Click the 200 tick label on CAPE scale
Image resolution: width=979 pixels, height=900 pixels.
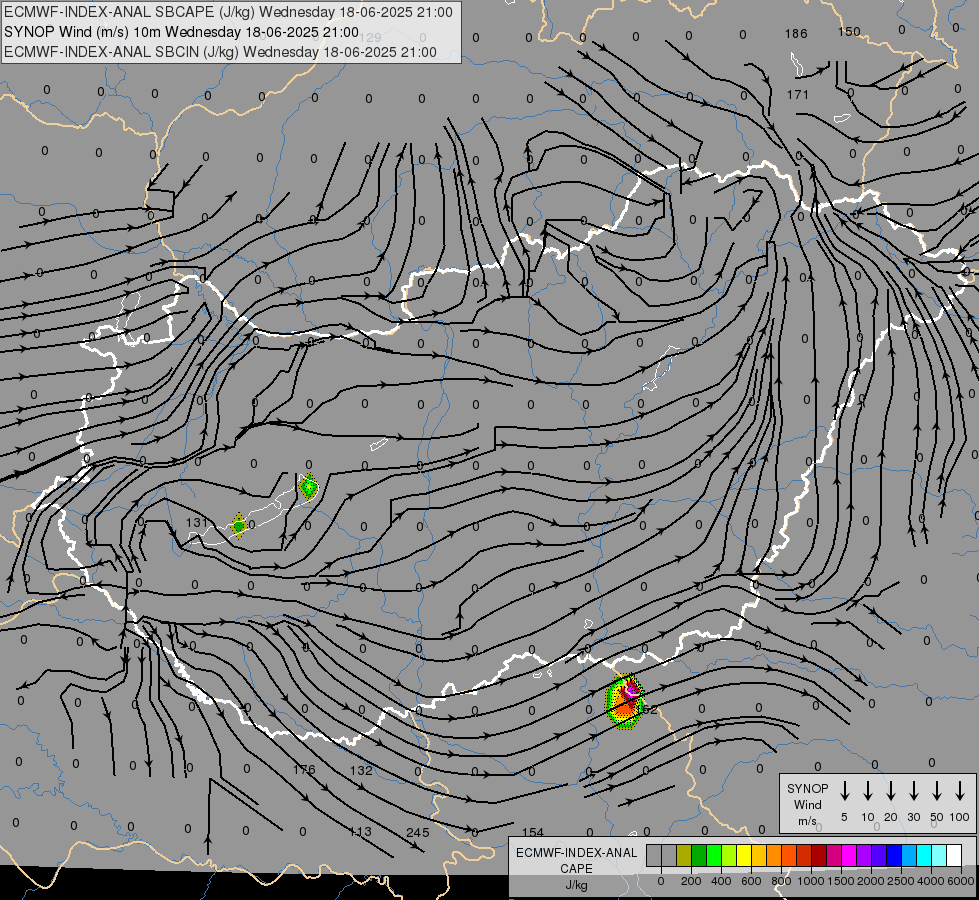(x=691, y=881)
